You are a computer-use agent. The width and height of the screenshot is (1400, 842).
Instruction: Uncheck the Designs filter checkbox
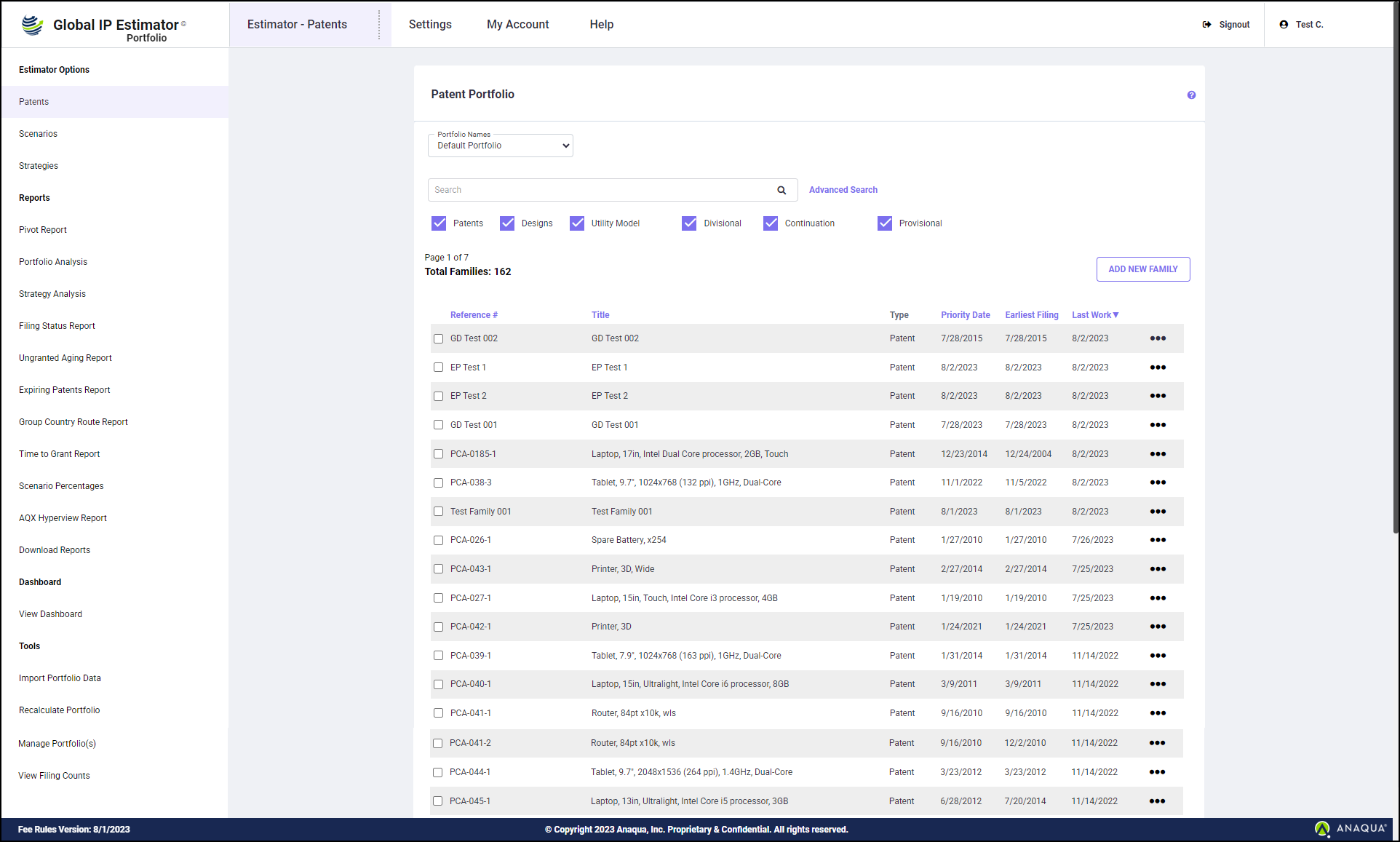point(507,223)
